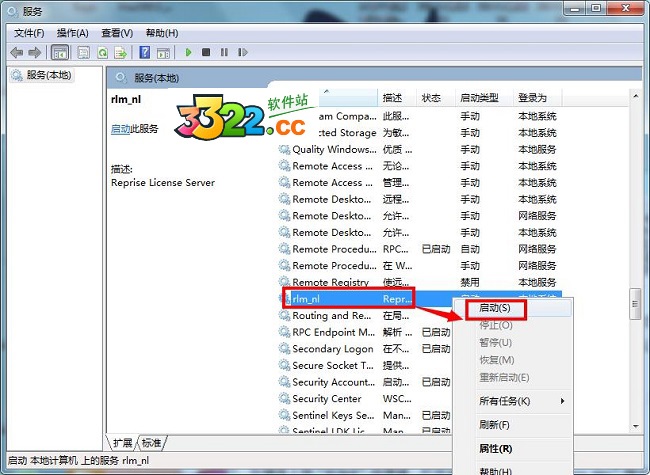This screenshot has width=650, height=475.
Task: Click the gear icon beside Secondary Logon
Action: [x=284, y=349]
